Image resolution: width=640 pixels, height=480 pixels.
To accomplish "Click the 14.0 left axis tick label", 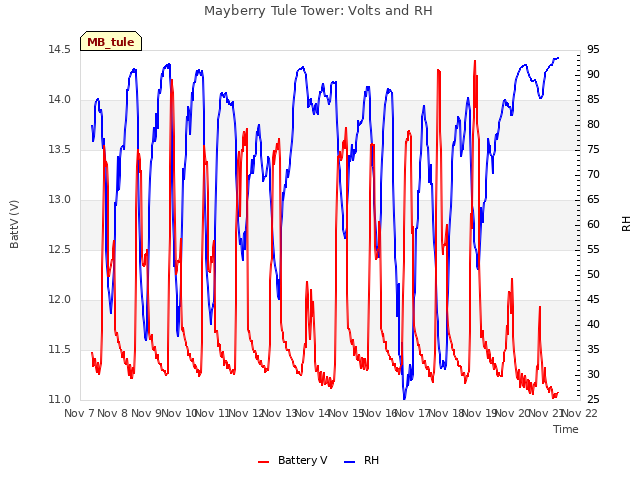I will [60, 99].
